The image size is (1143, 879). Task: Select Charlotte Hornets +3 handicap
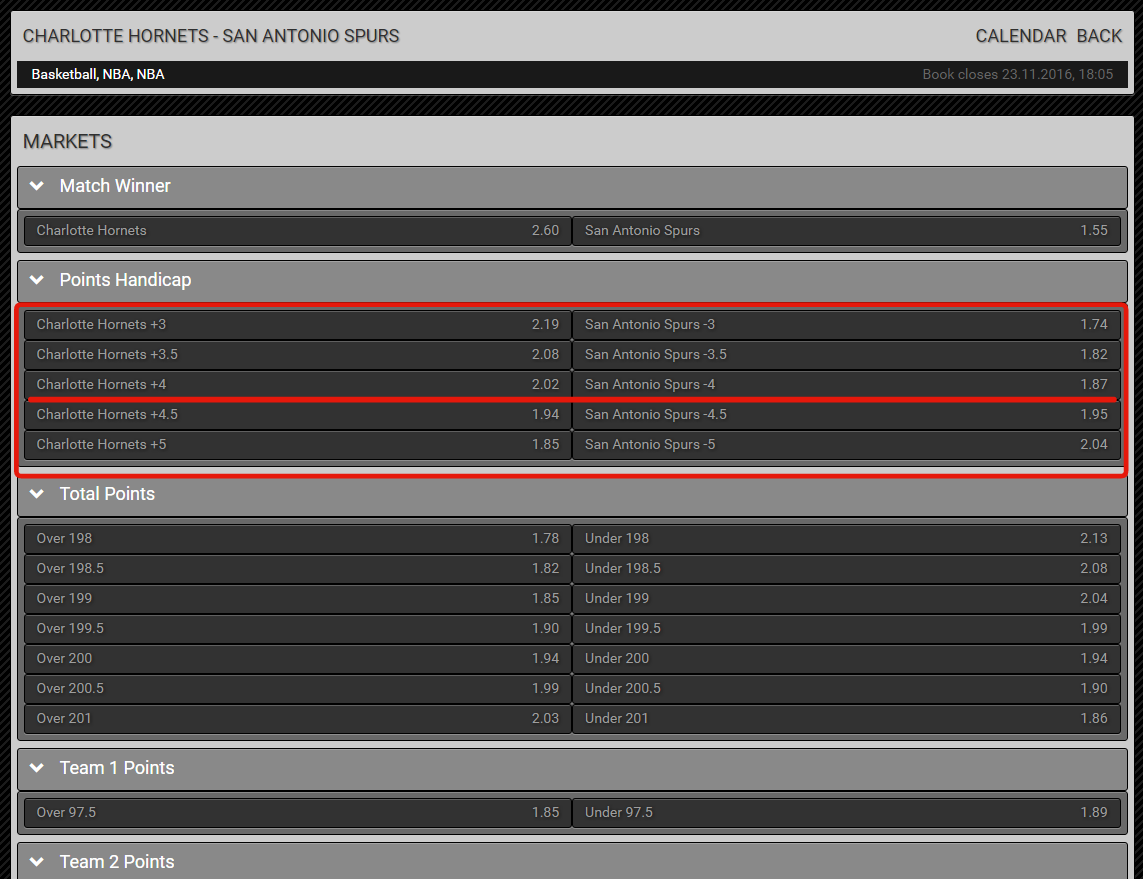(297, 324)
